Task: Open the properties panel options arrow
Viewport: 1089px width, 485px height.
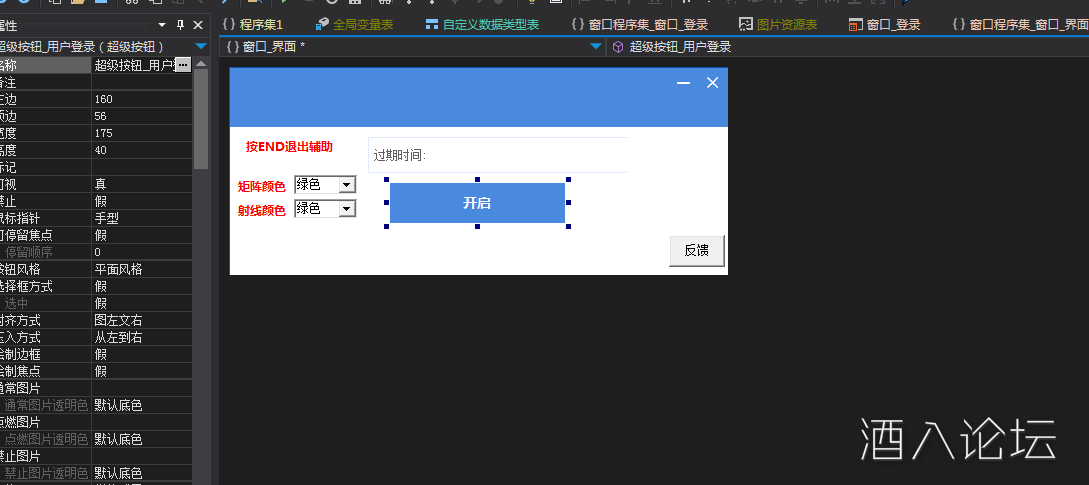Action: [x=163, y=25]
